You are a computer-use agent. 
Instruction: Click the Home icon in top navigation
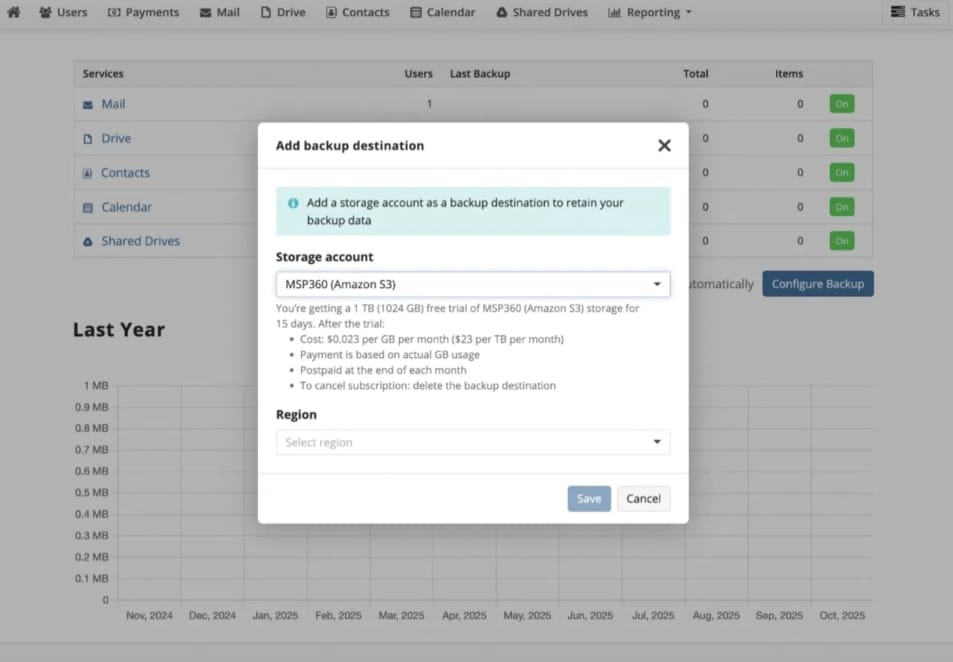13,12
